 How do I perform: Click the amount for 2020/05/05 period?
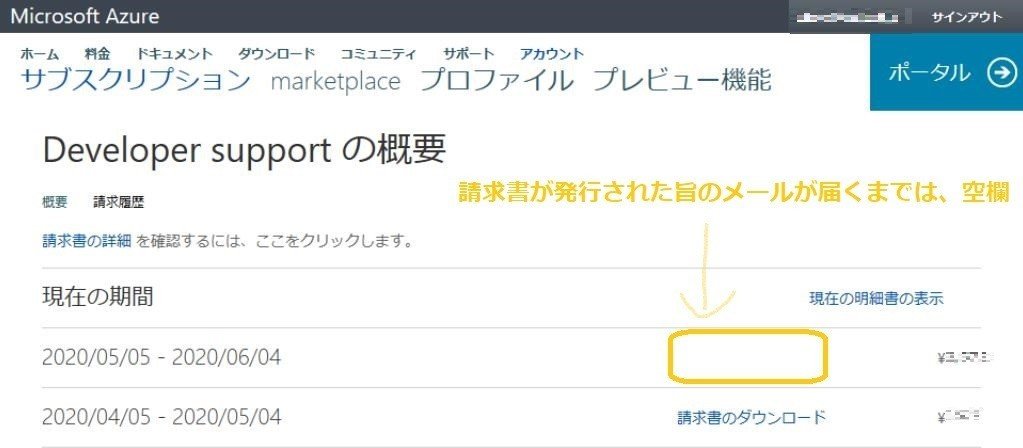point(964,358)
